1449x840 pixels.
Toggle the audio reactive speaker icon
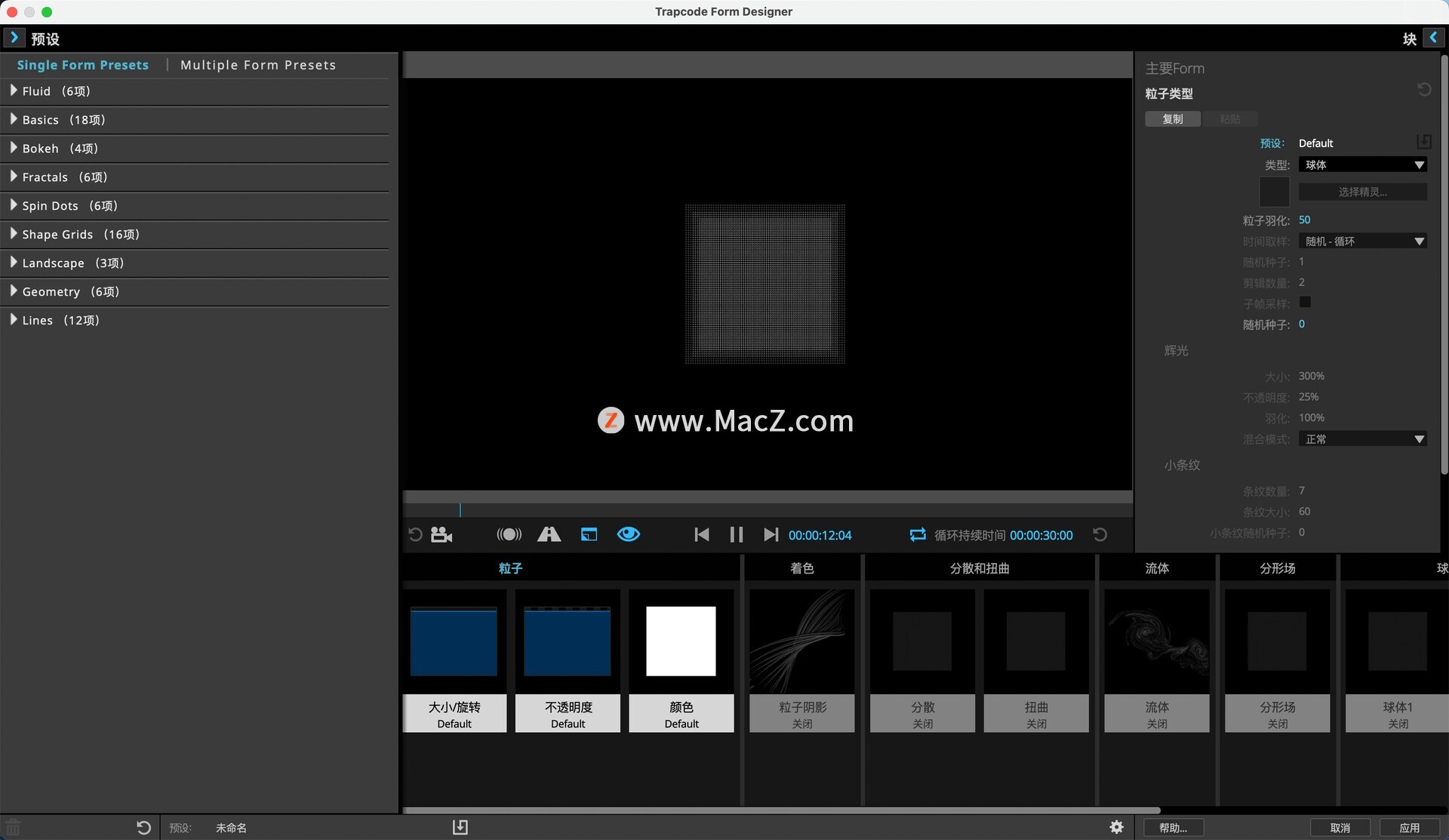509,535
